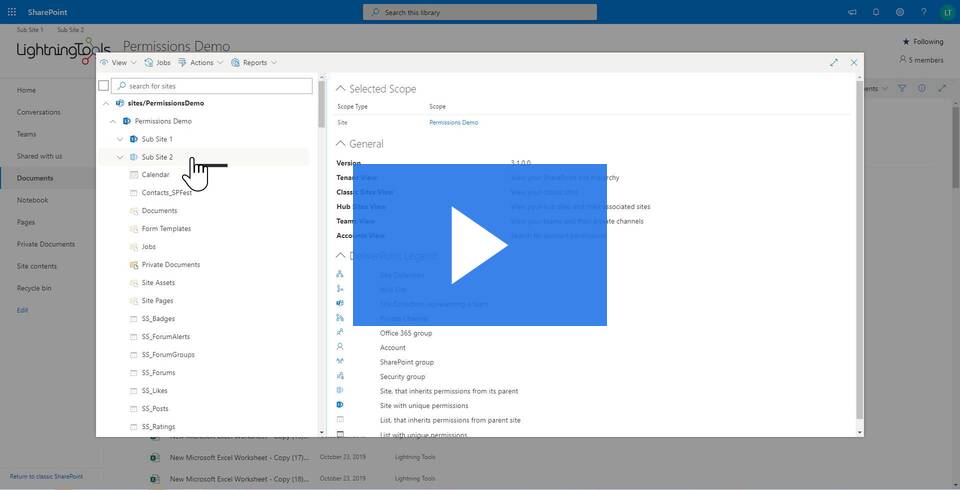The height and width of the screenshot is (490, 960).
Task: Click the megaphone icon in header
Action: point(852,12)
